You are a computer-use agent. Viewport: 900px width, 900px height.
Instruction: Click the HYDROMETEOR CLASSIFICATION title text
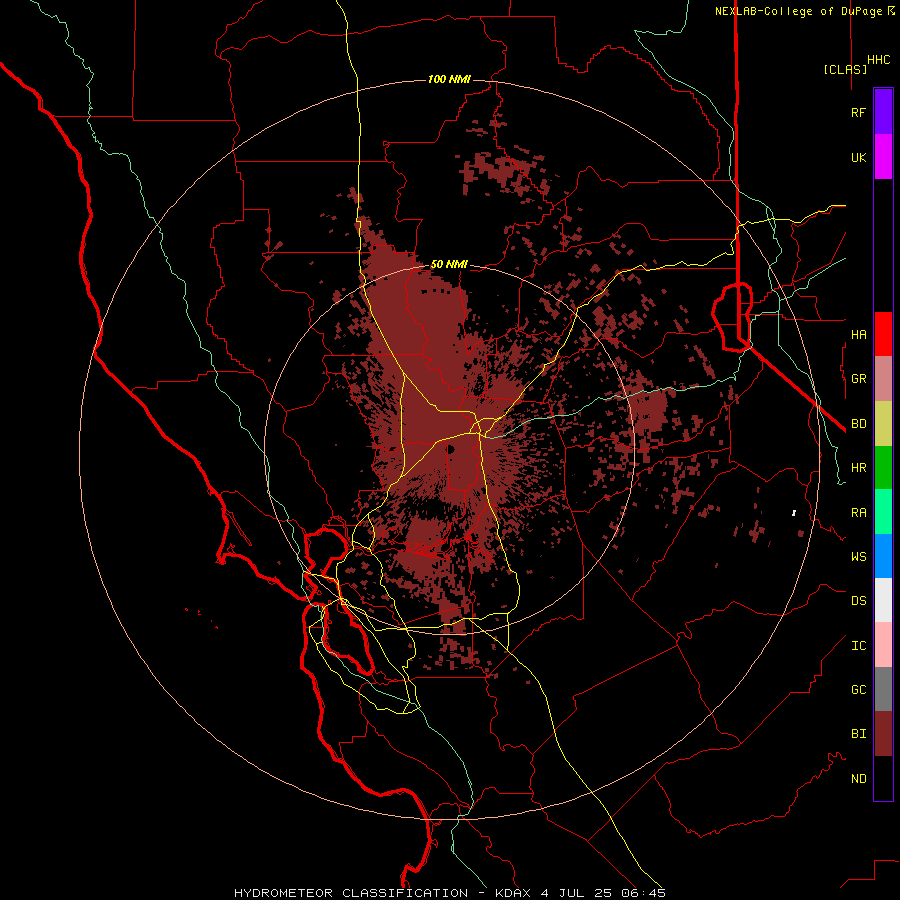point(351,893)
